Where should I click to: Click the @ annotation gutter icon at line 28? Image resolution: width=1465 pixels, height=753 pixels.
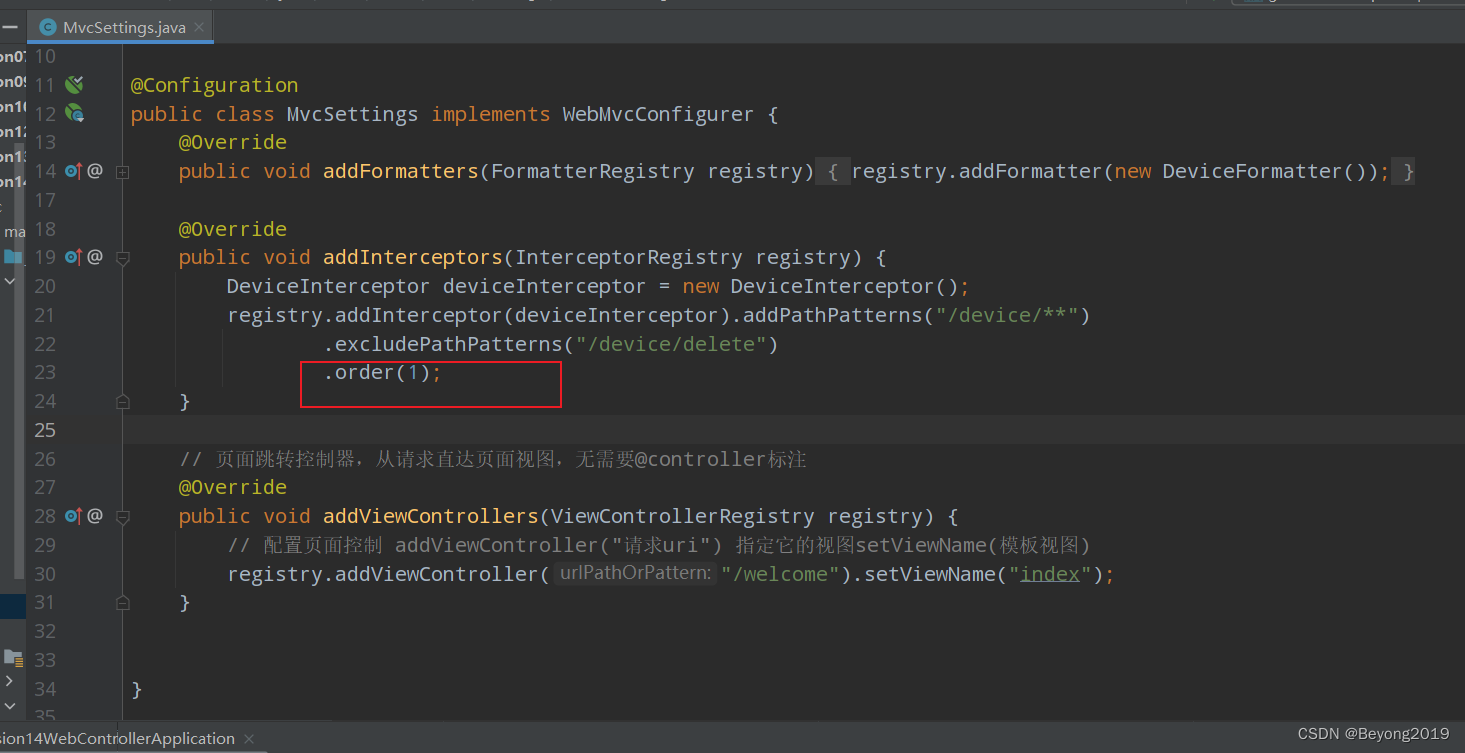(x=95, y=516)
